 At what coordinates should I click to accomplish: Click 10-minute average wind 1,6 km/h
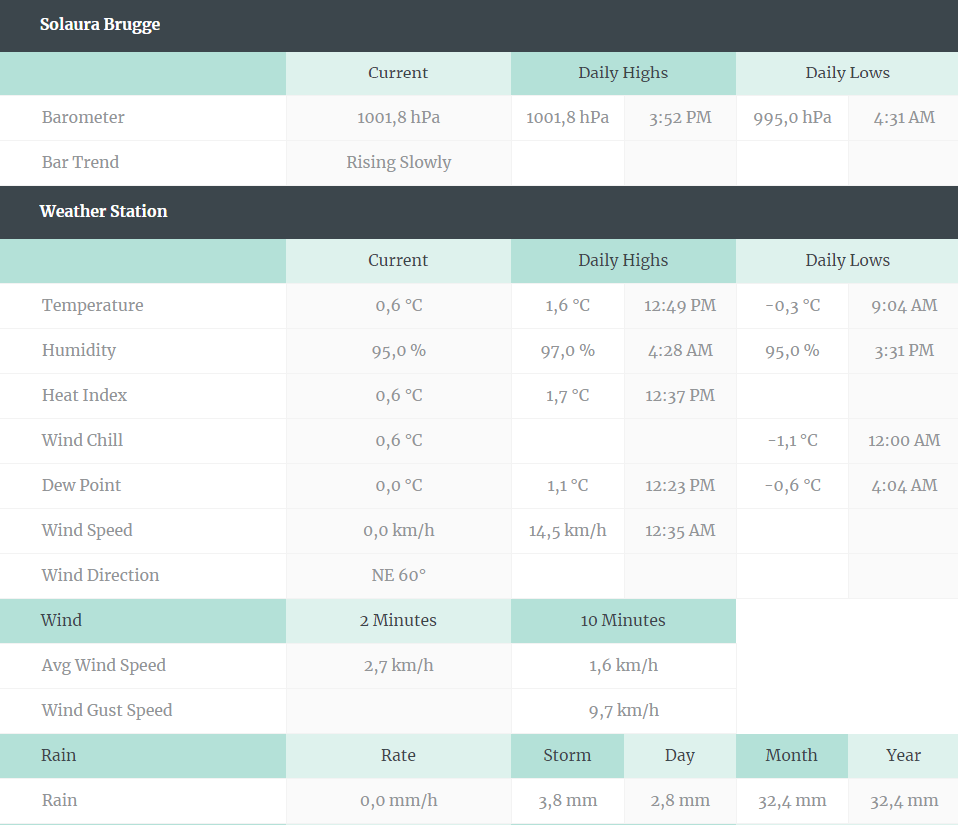point(623,666)
